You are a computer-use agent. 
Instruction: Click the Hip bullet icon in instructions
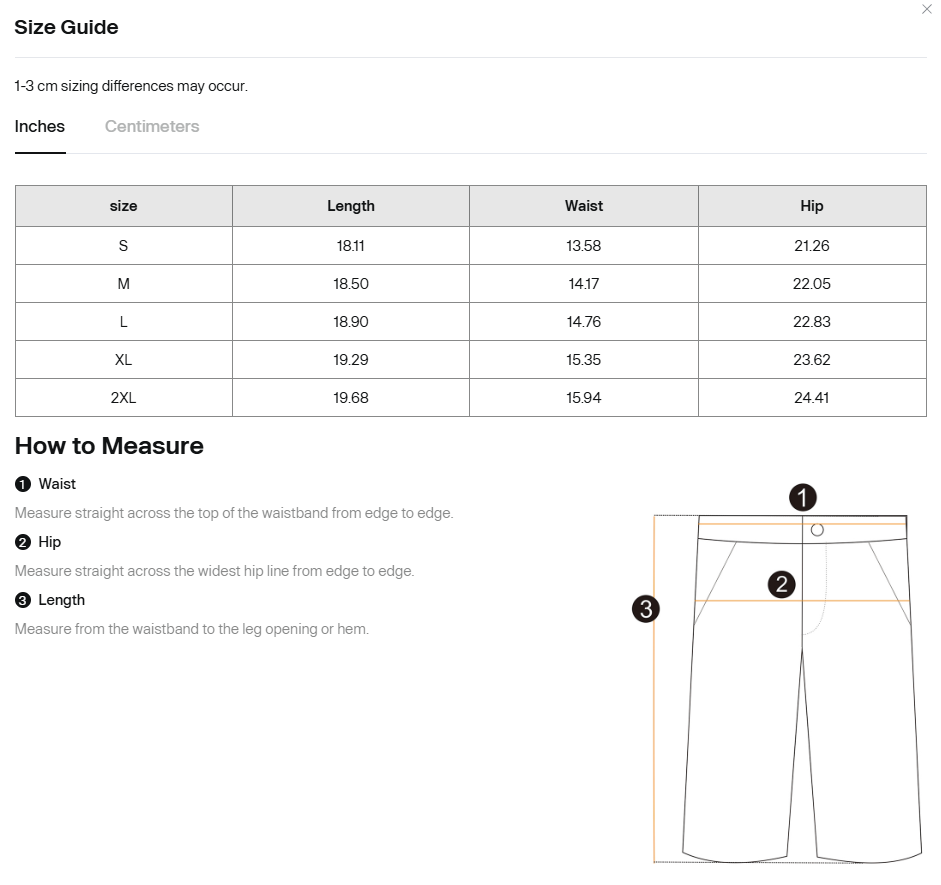pos(23,542)
